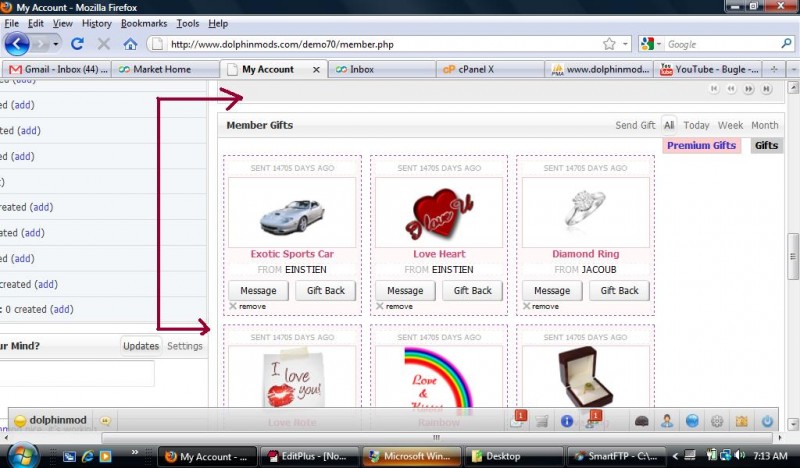Switch to the YouTube tab
The image size is (800, 468).
tap(709, 69)
